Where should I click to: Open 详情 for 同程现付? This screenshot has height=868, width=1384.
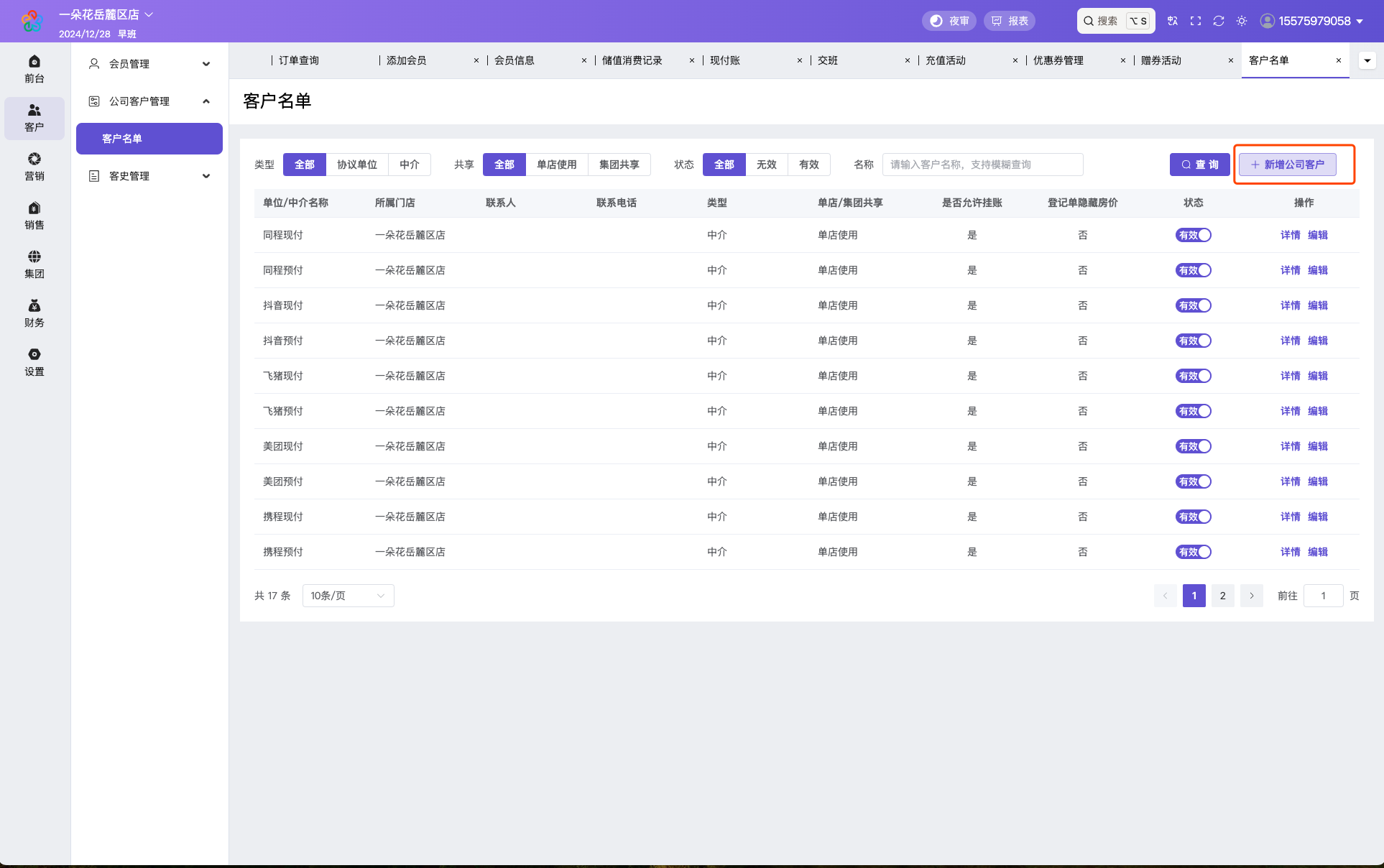pyautogui.click(x=1291, y=235)
